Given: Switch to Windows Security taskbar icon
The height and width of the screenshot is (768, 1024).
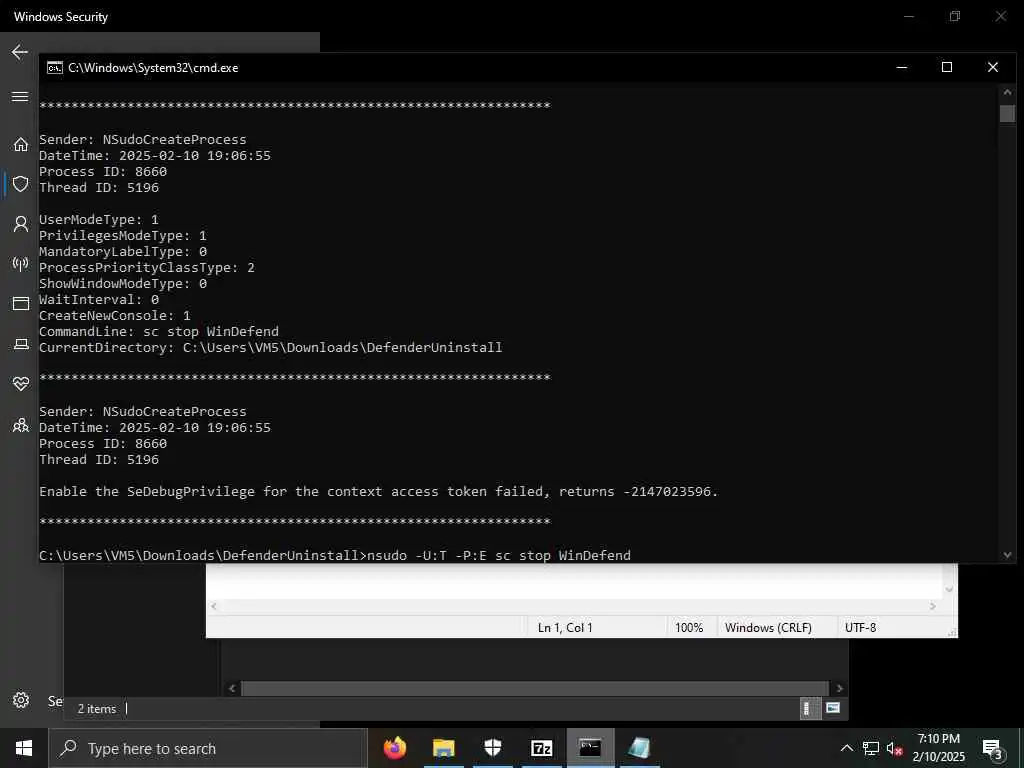Looking at the screenshot, I should [x=493, y=748].
